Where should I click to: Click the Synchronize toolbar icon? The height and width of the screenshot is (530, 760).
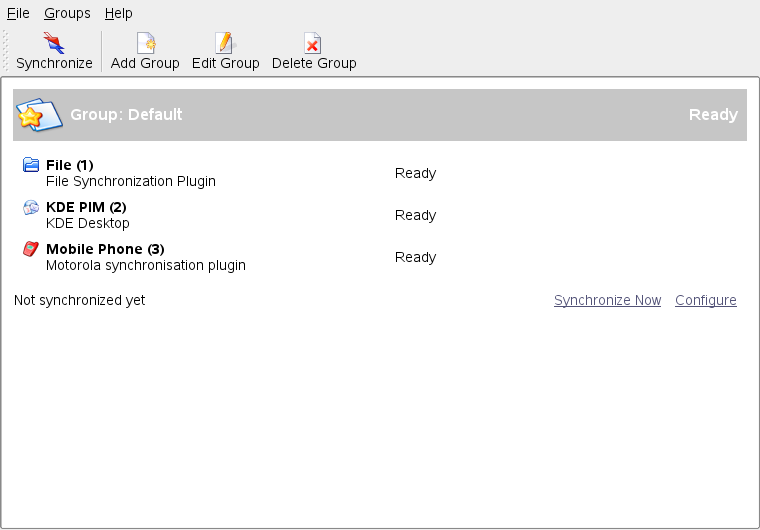tap(54, 43)
